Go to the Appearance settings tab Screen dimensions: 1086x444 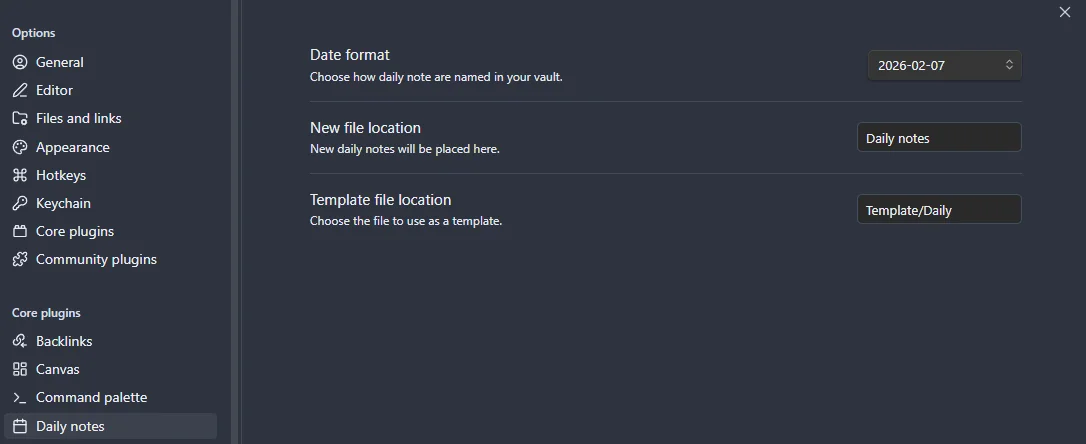point(72,147)
